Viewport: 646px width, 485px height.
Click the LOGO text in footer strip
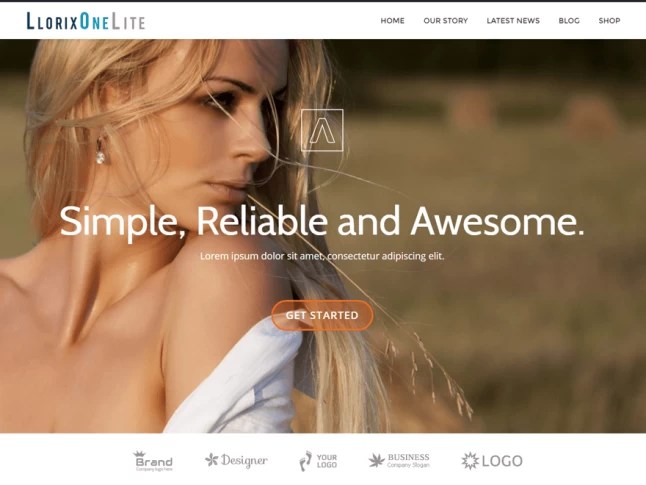502,461
